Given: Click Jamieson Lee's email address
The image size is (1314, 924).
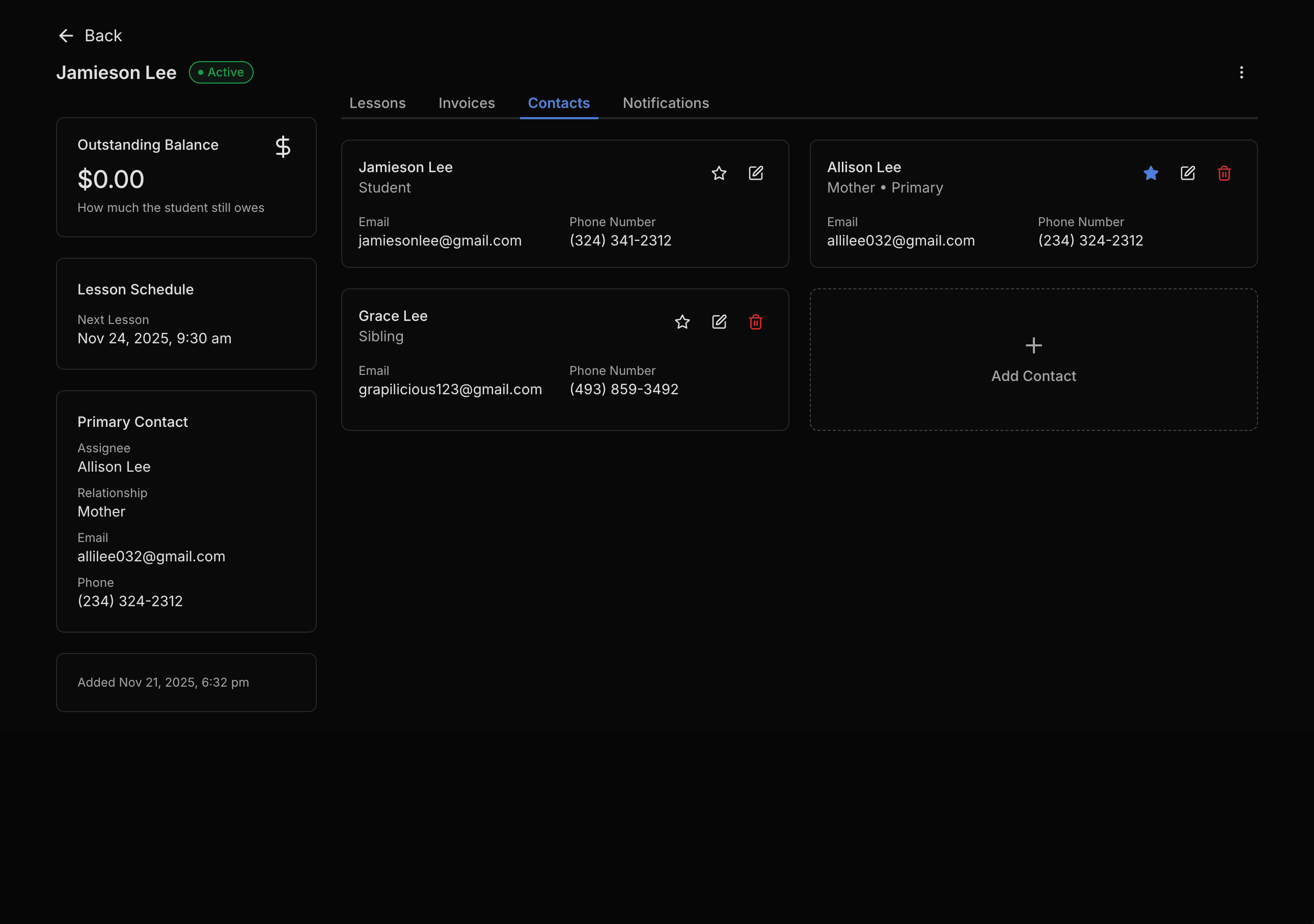Looking at the screenshot, I should (x=440, y=240).
